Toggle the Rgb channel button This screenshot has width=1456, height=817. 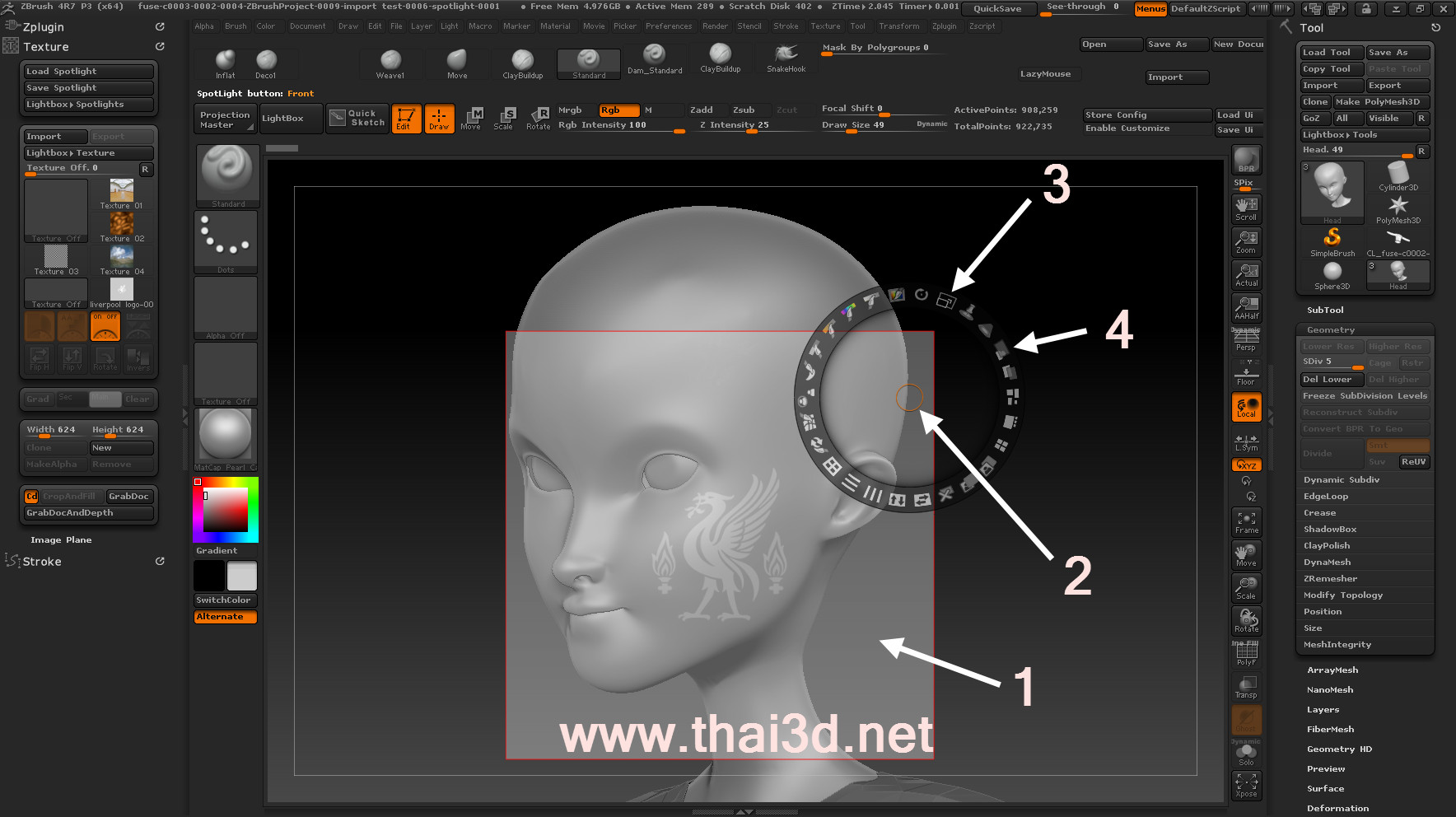pos(618,110)
